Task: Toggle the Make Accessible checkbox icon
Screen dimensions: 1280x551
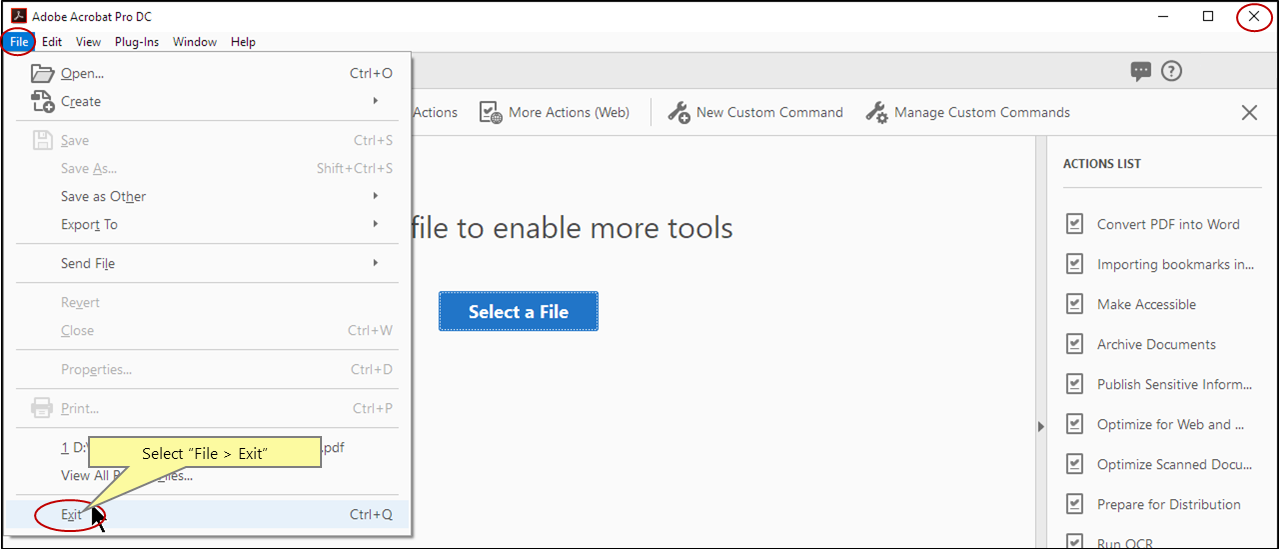Action: 1075,304
